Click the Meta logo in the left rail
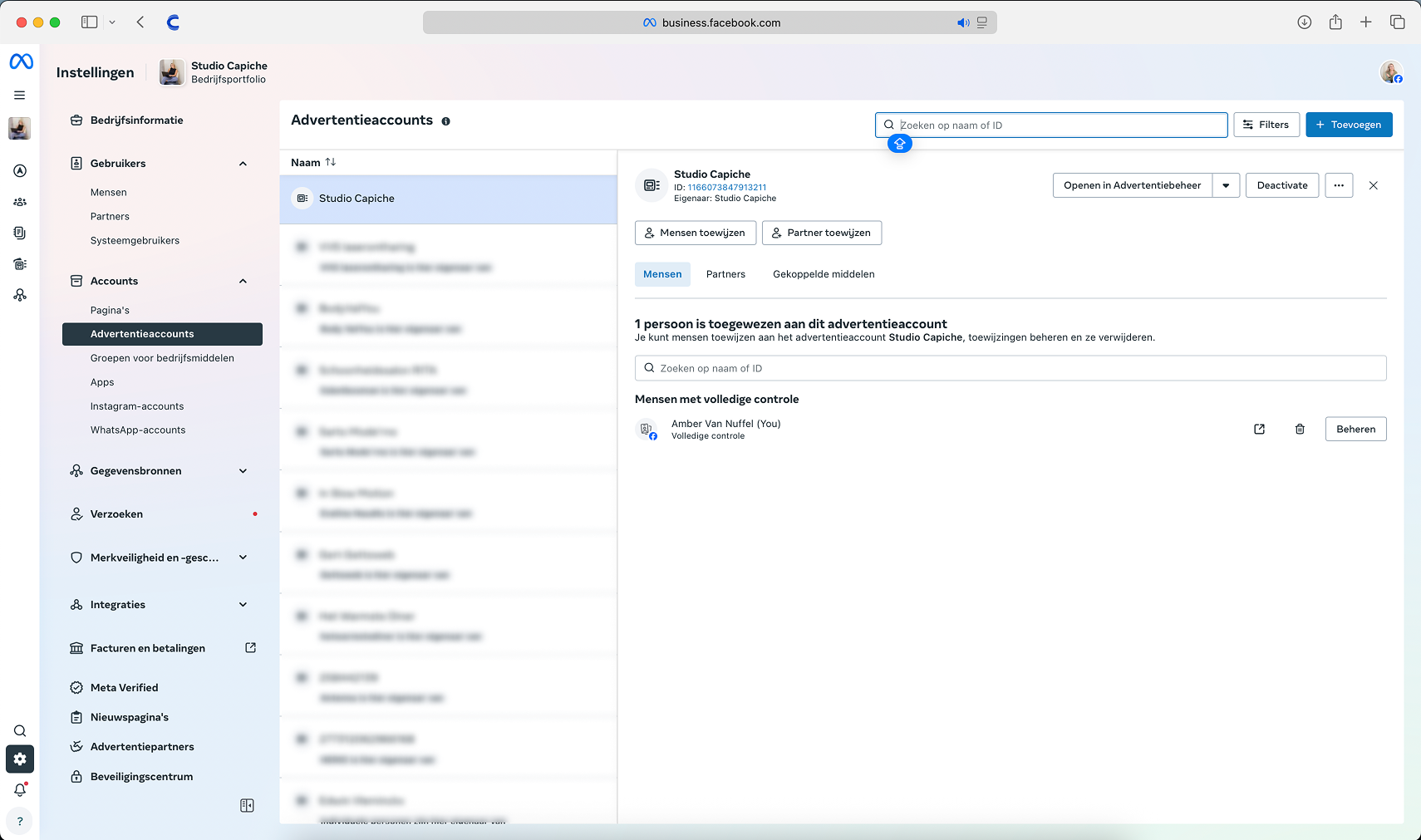The width and height of the screenshot is (1421, 840). coord(21,61)
